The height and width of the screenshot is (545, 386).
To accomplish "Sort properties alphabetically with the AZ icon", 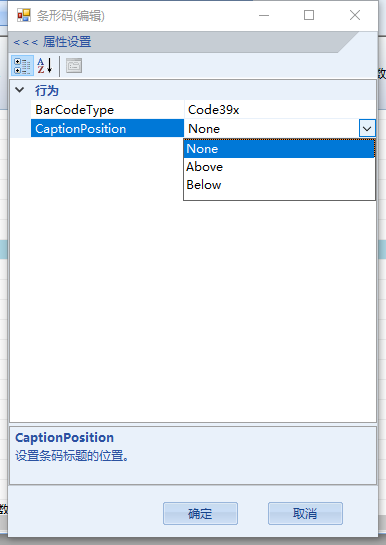I will click(45, 66).
